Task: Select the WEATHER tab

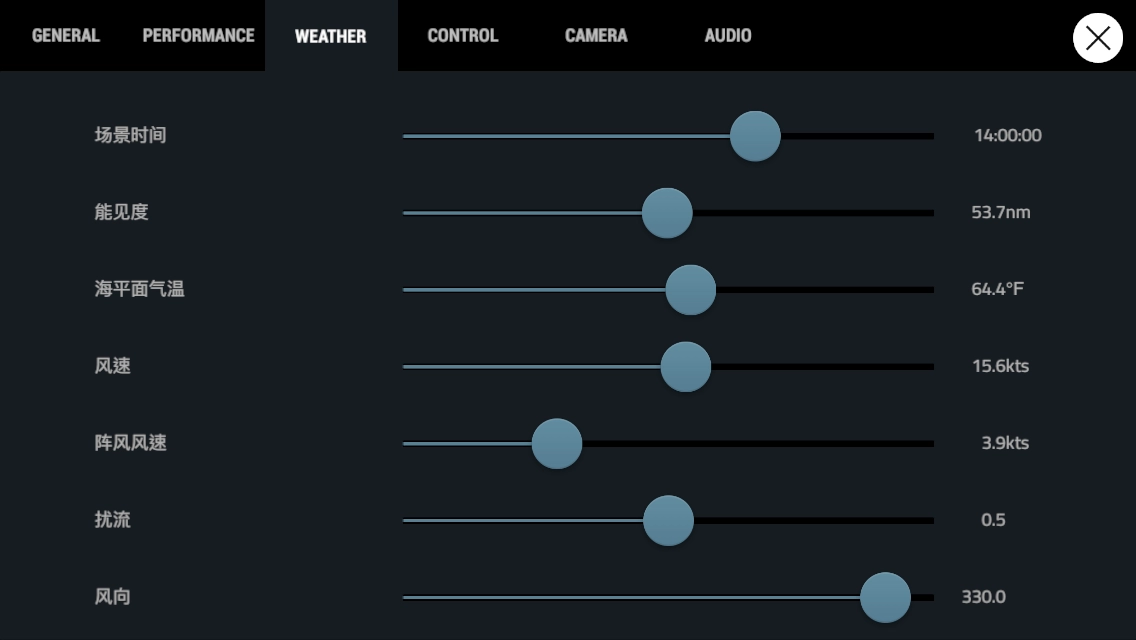Action: [331, 36]
